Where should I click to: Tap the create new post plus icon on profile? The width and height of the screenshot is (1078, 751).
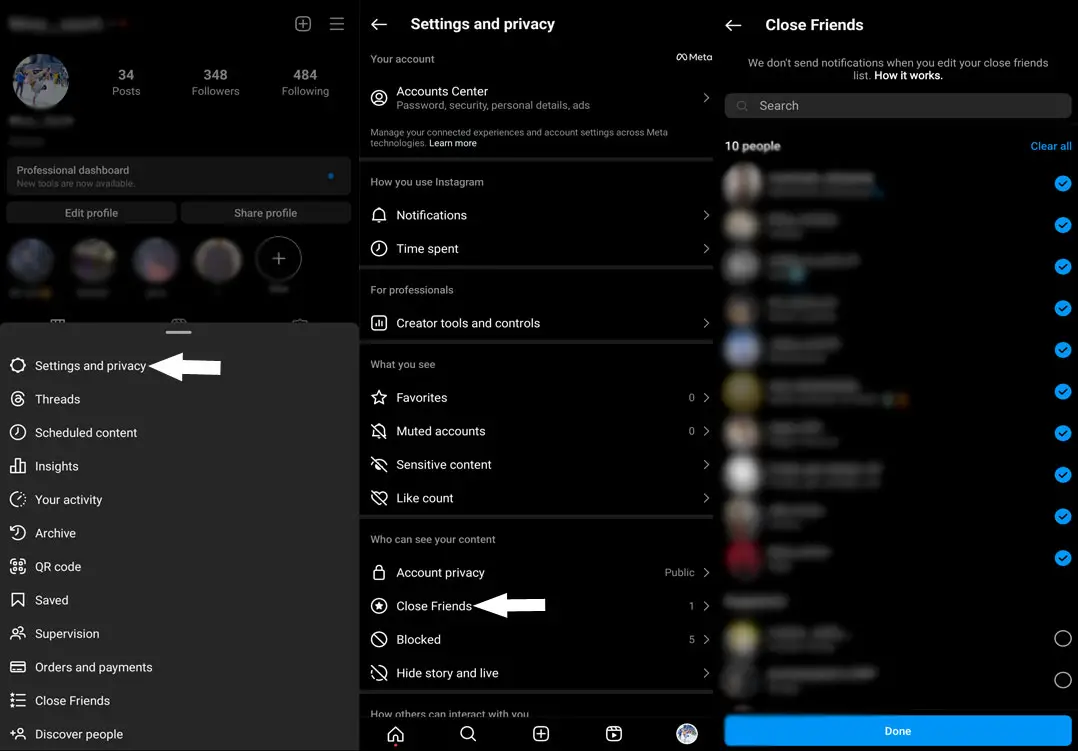(303, 24)
